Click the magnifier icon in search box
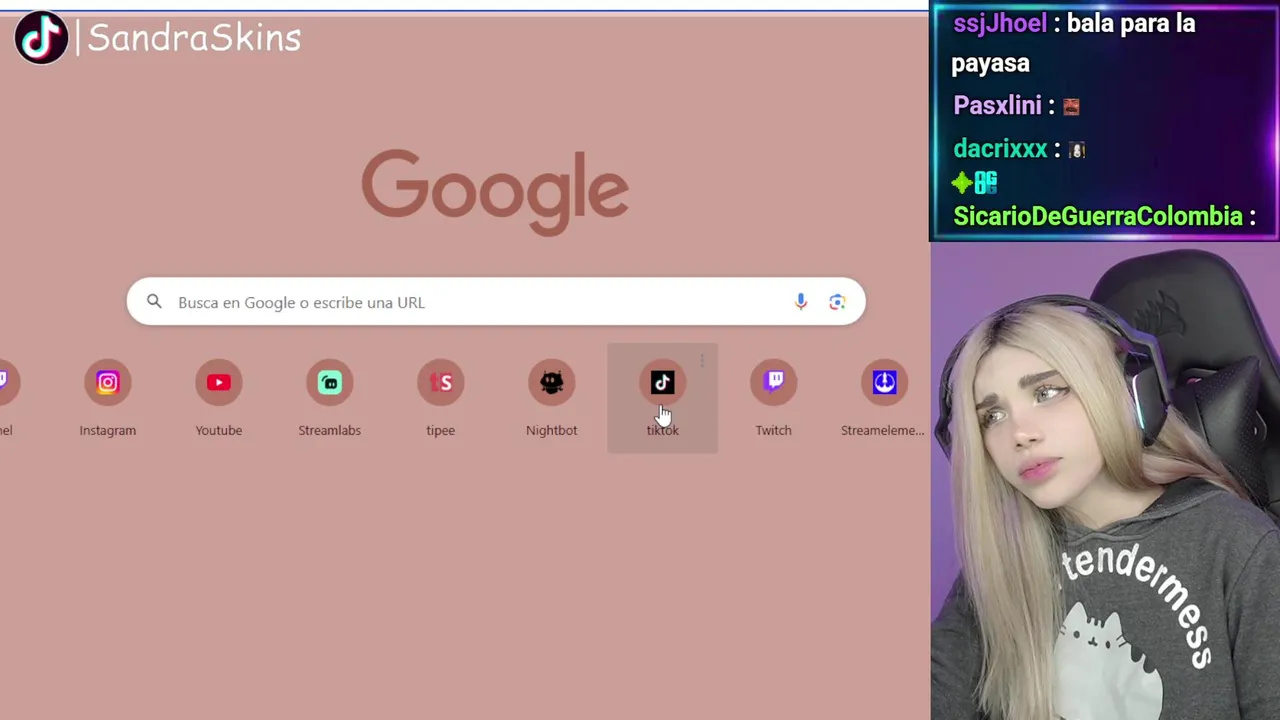Screen dimensions: 1280x720 [154, 302]
